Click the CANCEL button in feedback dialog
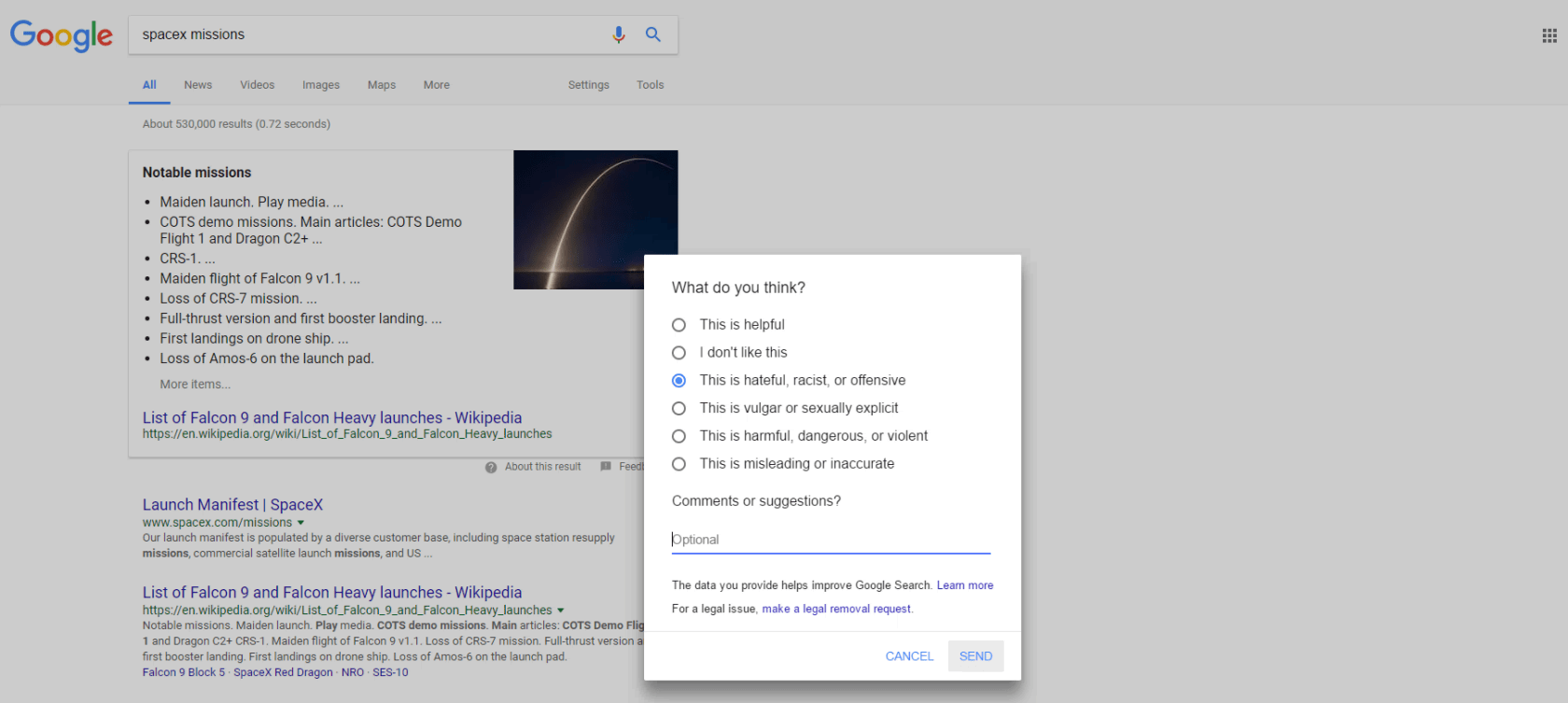 point(909,656)
